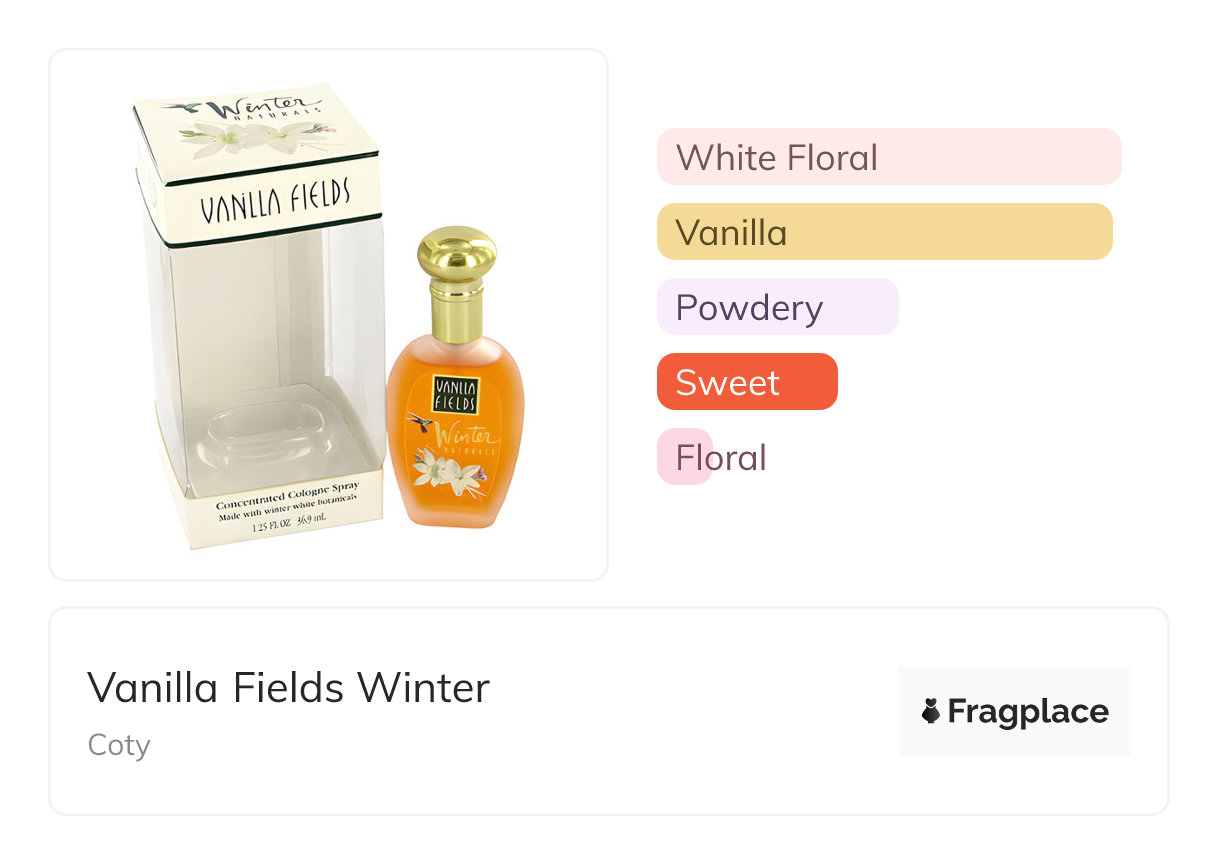
Task: Click the Fragplace wordmark text
Action: coord(1027,711)
